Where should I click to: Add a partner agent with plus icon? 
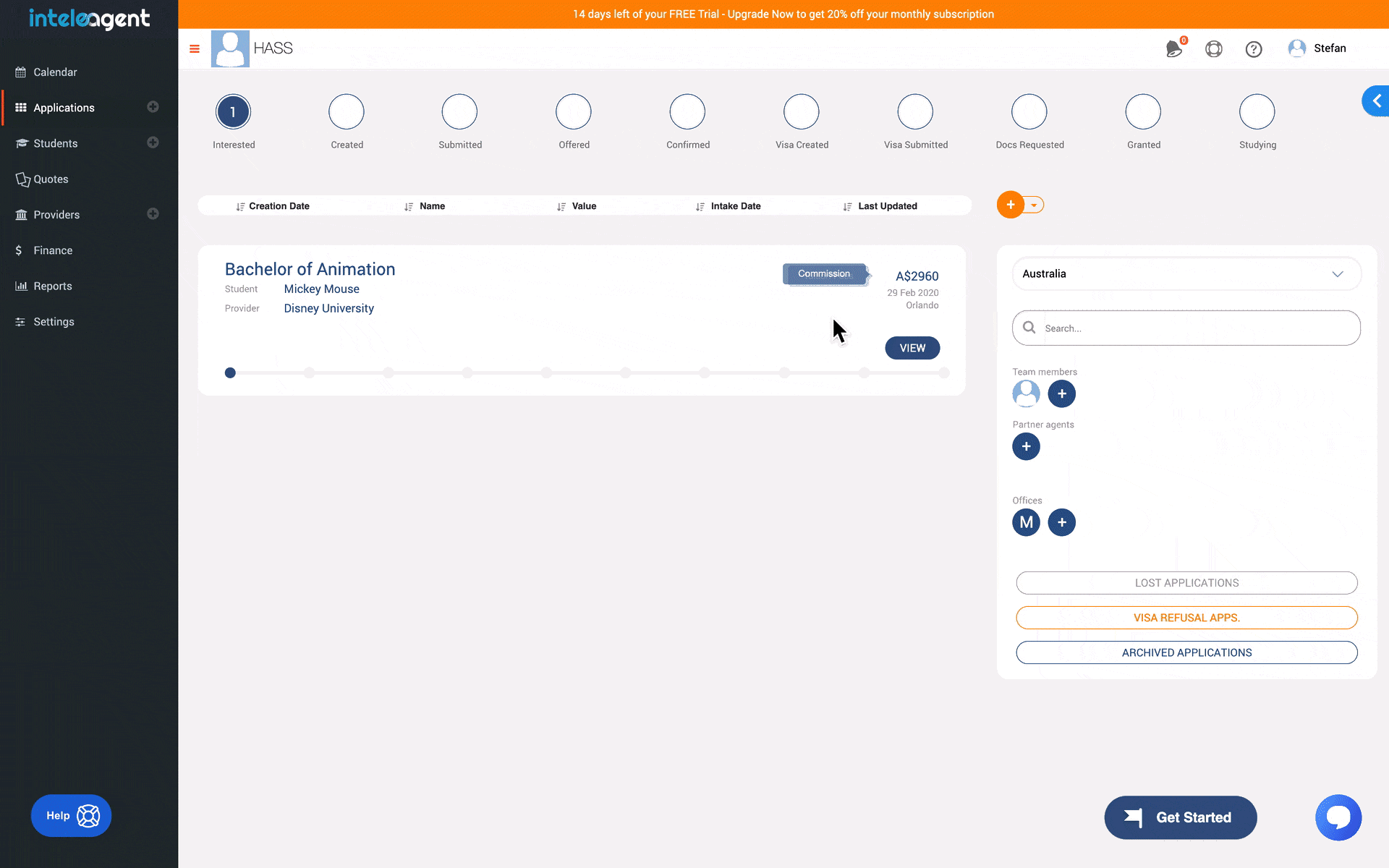(x=1026, y=446)
